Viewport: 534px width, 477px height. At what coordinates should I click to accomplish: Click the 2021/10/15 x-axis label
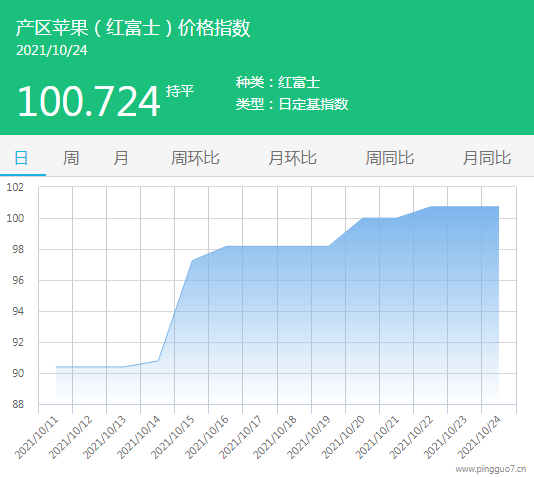point(173,437)
